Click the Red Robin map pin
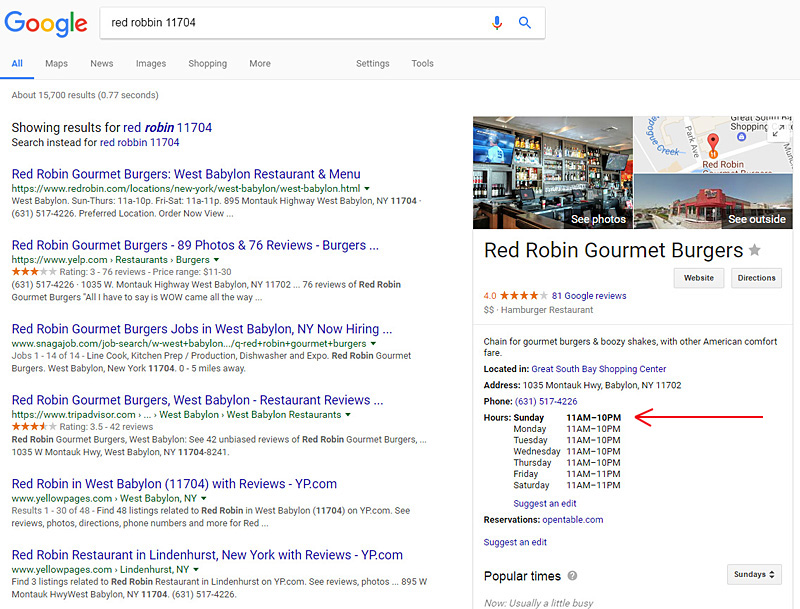Screen dimensions: 800x609 [x=713, y=146]
